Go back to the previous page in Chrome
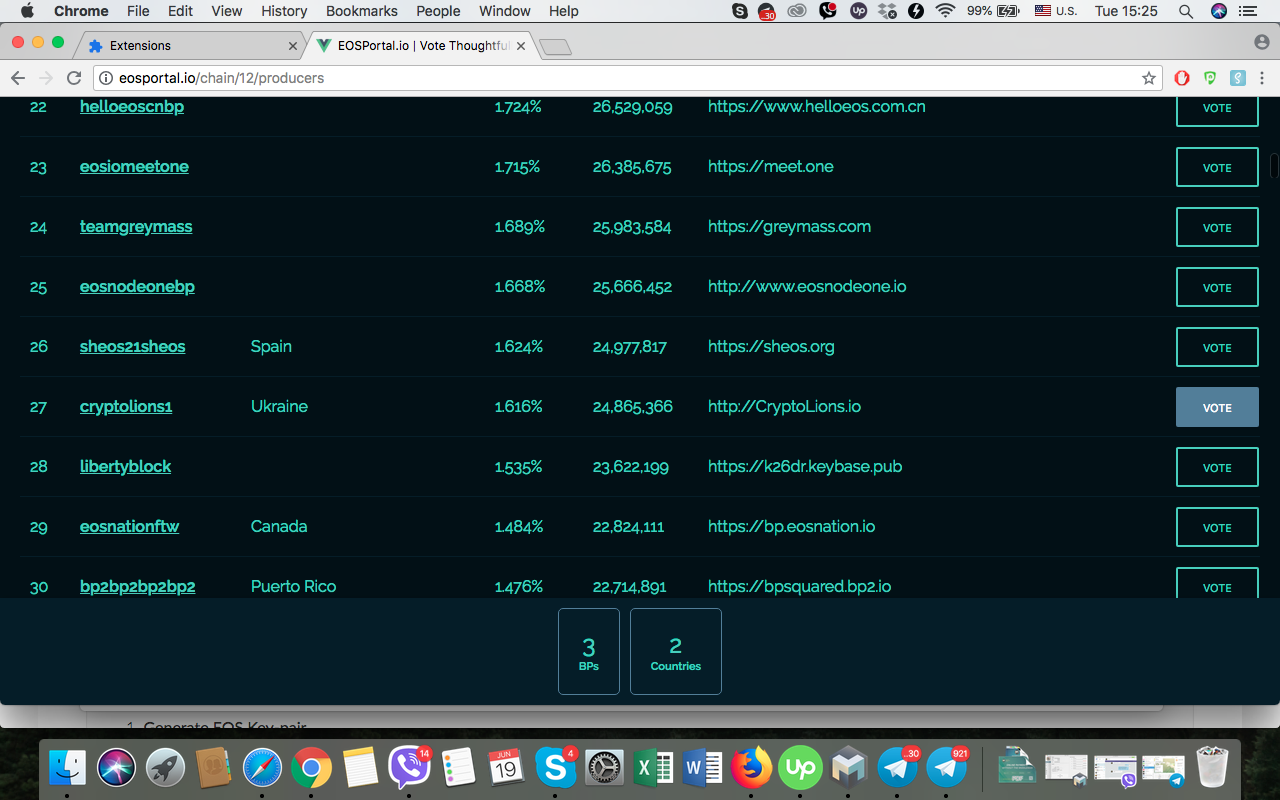The image size is (1280, 800). click(18, 78)
